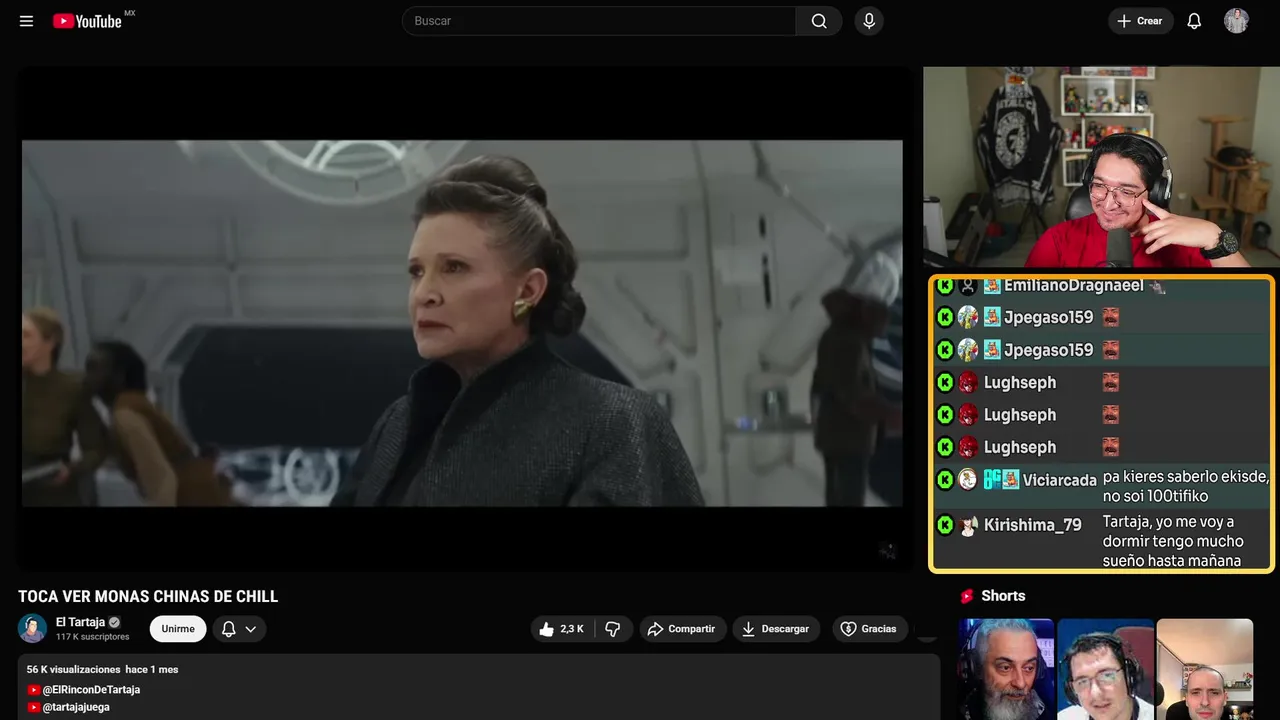Open the Crear menu
This screenshot has width=1280, height=720.
pos(1140,21)
